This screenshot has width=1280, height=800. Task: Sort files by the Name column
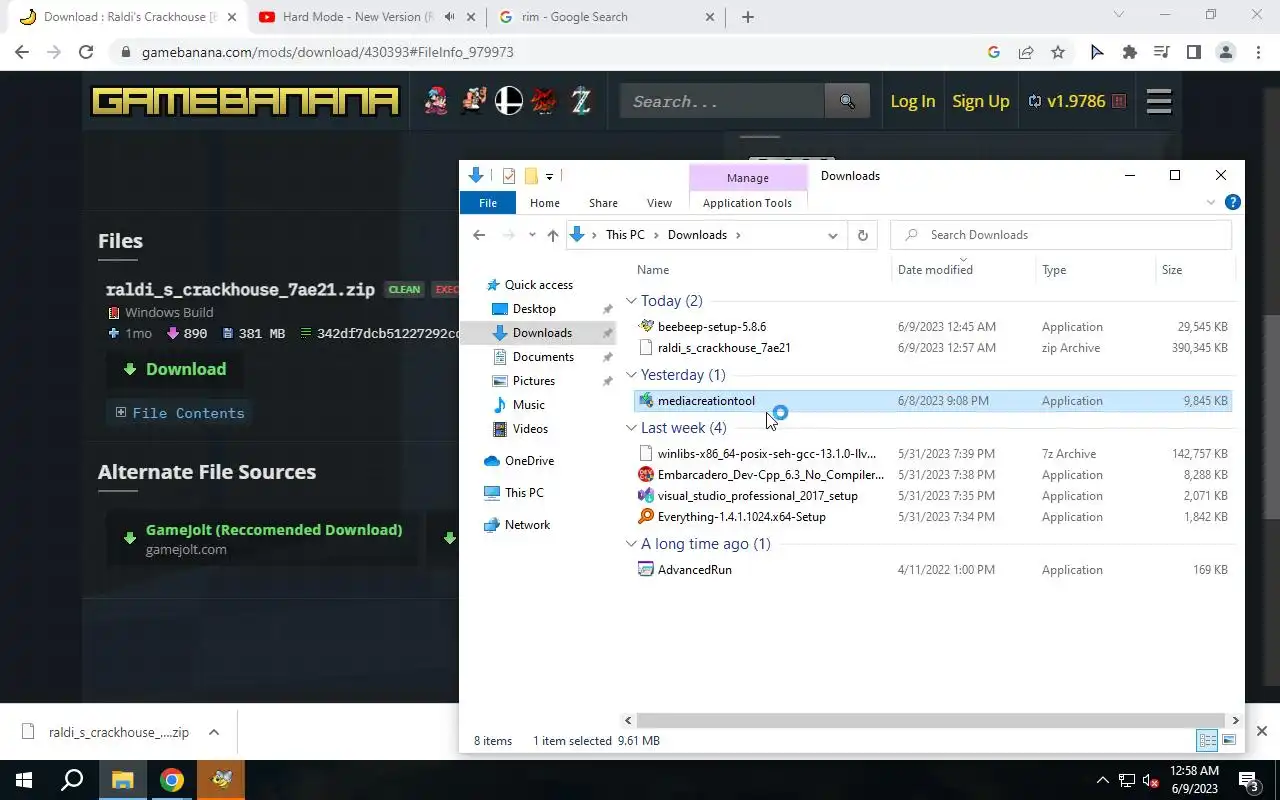click(653, 270)
